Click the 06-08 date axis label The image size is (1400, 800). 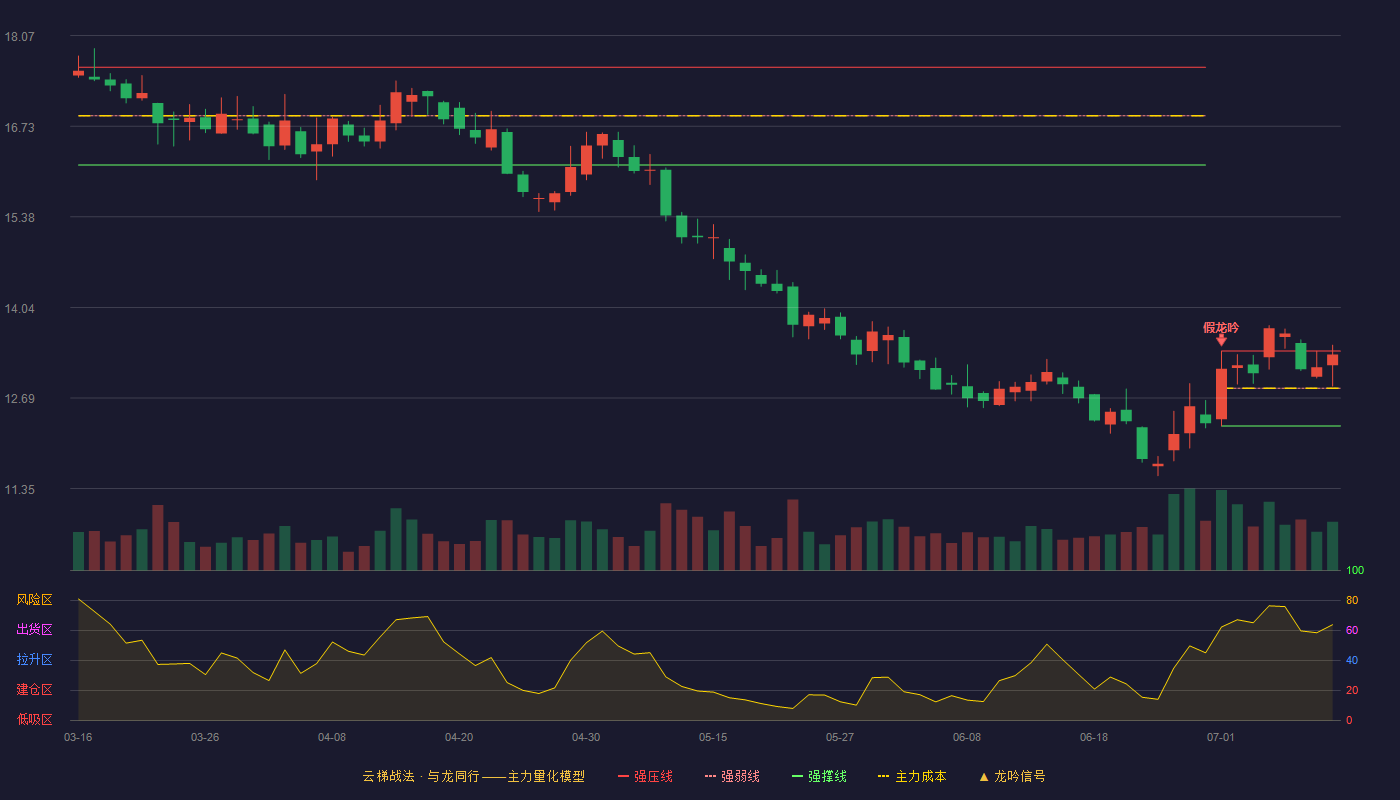pos(967,737)
